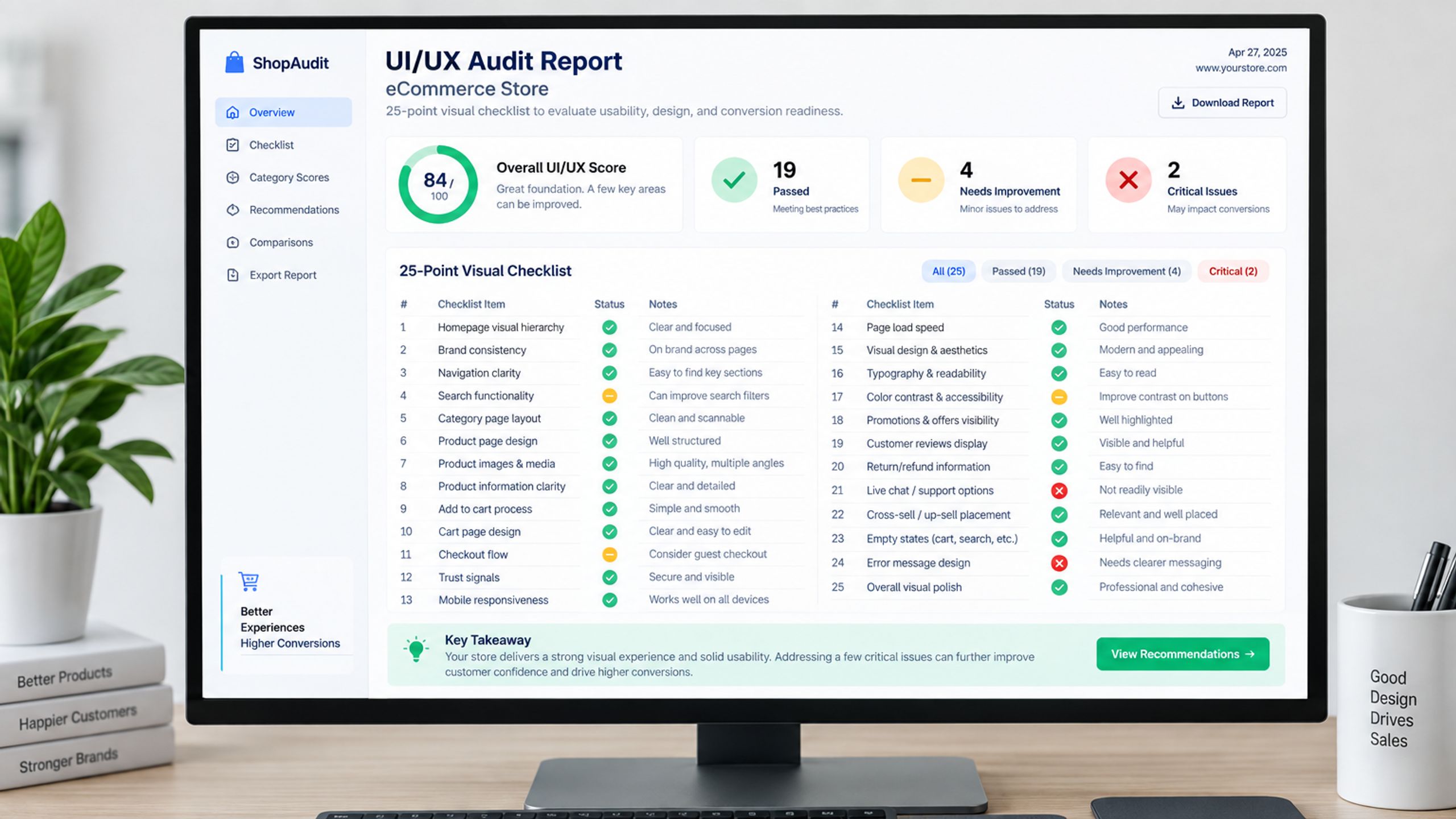Select the yellow status for Search functionality
Image resolution: width=1456 pixels, height=819 pixels.
(609, 396)
